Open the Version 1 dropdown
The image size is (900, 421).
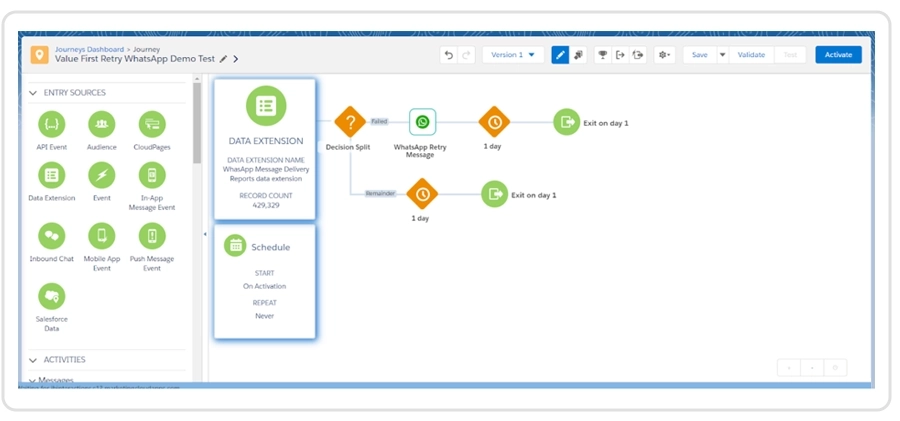(x=513, y=55)
